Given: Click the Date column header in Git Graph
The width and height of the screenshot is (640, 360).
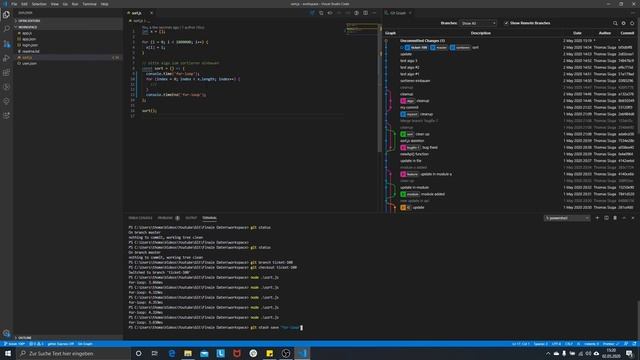Looking at the screenshot, I should pyautogui.click(x=577, y=33).
